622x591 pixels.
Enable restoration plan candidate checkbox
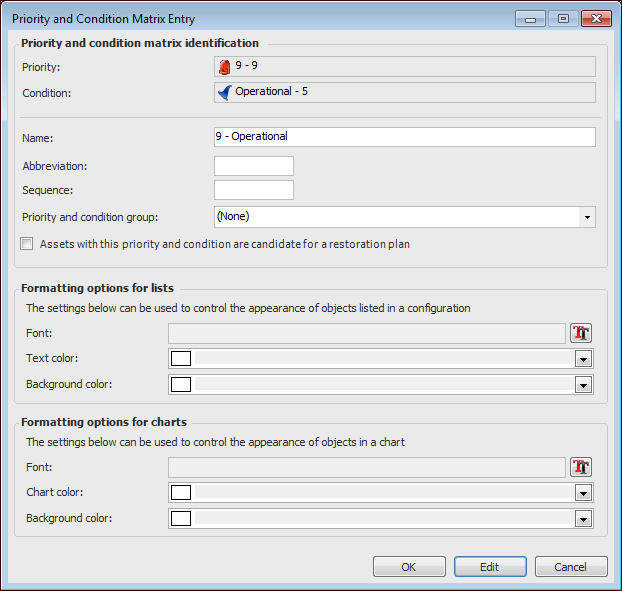(x=27, y=243)
